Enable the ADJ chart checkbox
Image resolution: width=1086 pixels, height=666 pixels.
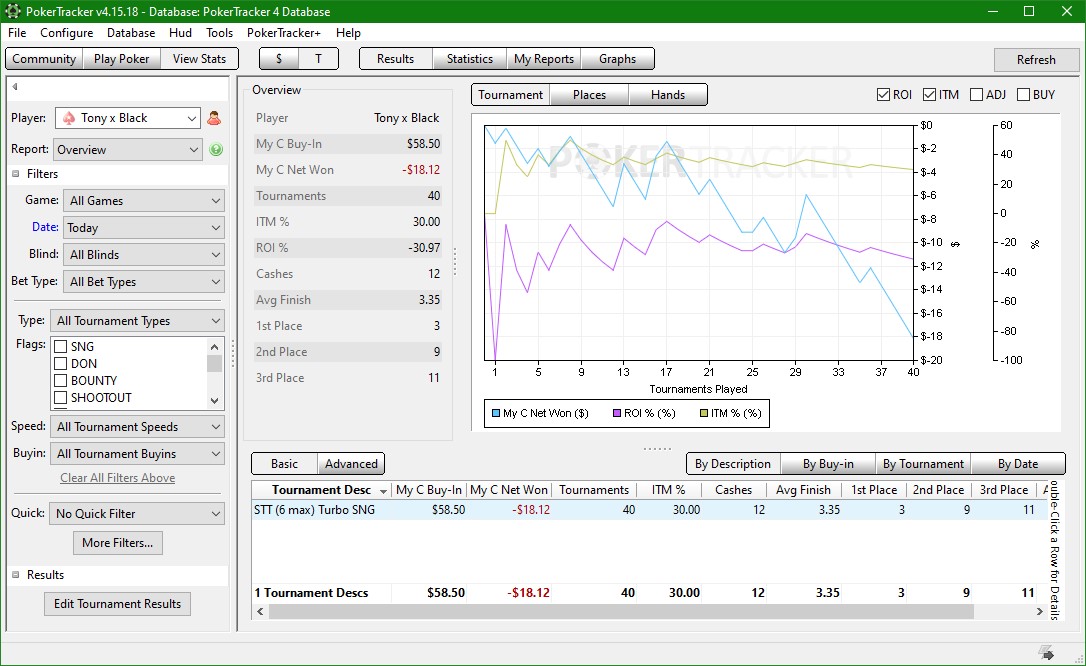[x=976, y=95]
